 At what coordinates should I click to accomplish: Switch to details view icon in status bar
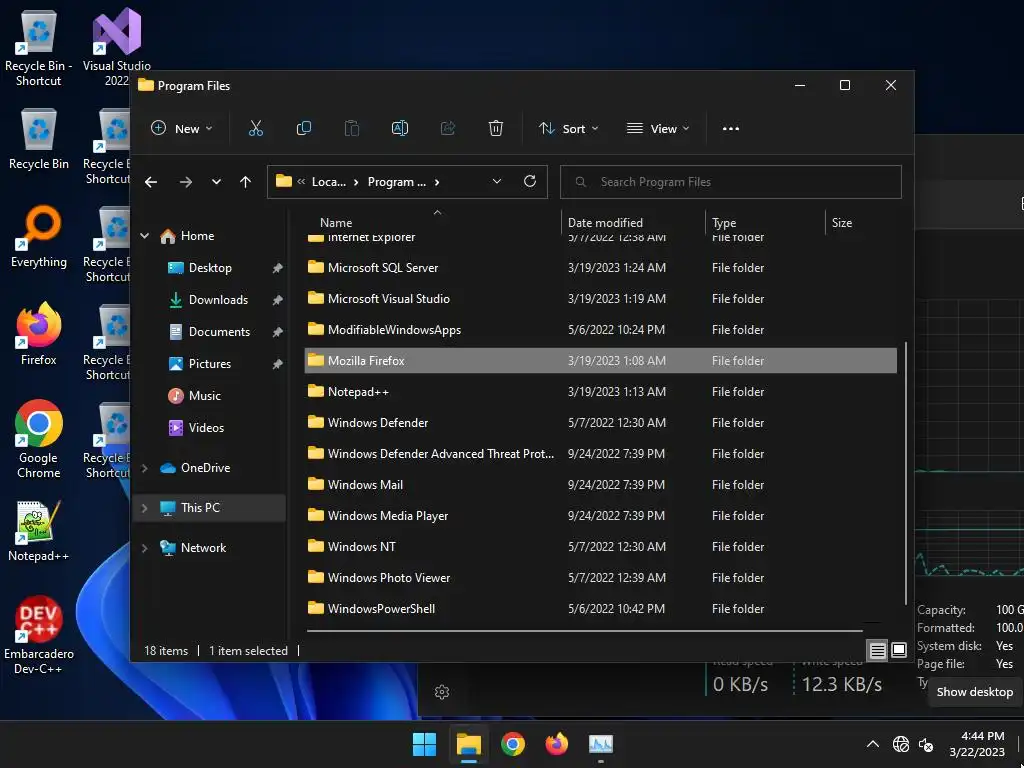tap(877, 650)
